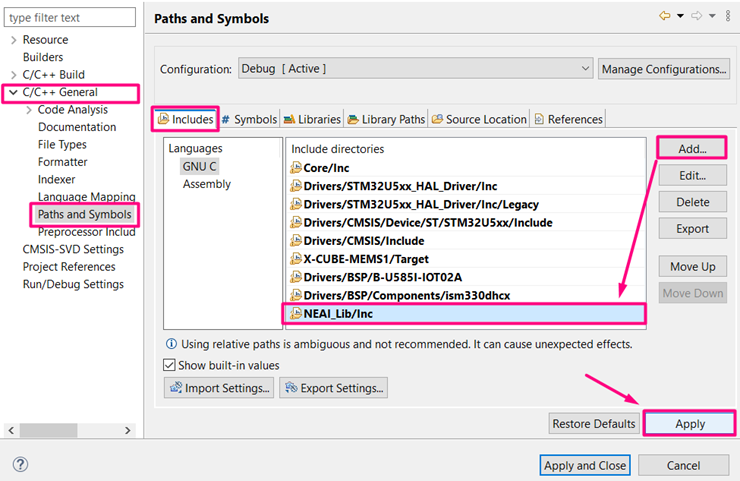Screen dimensions: 740x481
Task: Select Formatter in the tree
Action: pos(63,162)
